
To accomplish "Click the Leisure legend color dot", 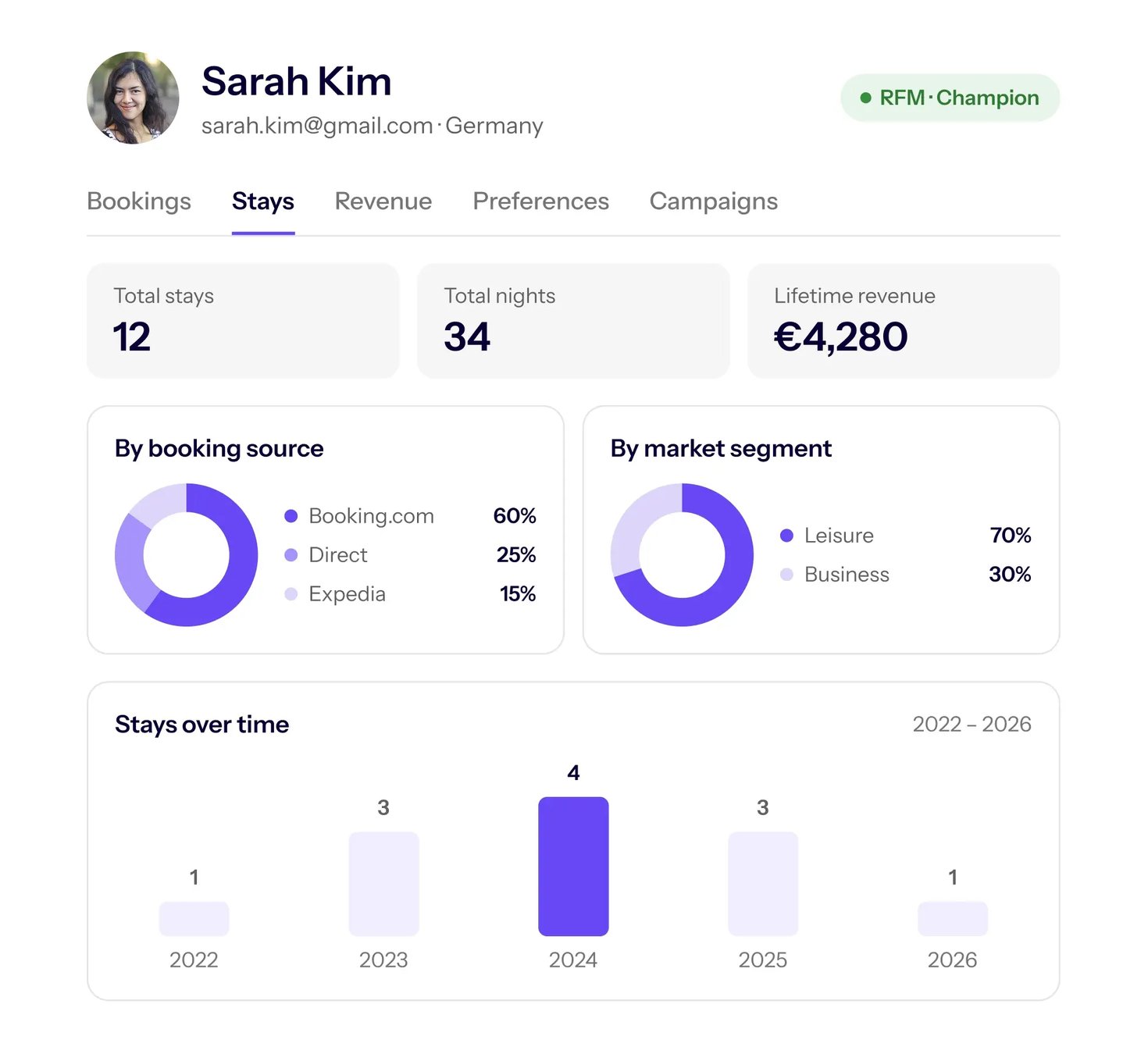I will pyautogui.click(x=787, y=536).
